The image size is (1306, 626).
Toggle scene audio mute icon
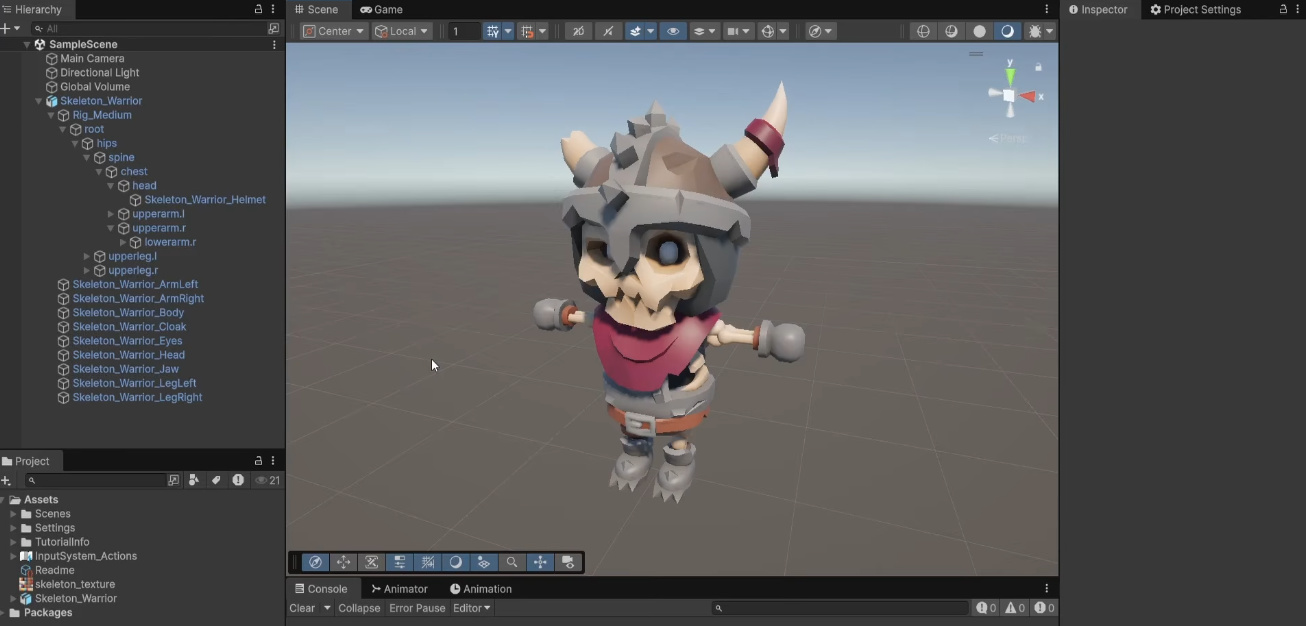tap(608, 31)
